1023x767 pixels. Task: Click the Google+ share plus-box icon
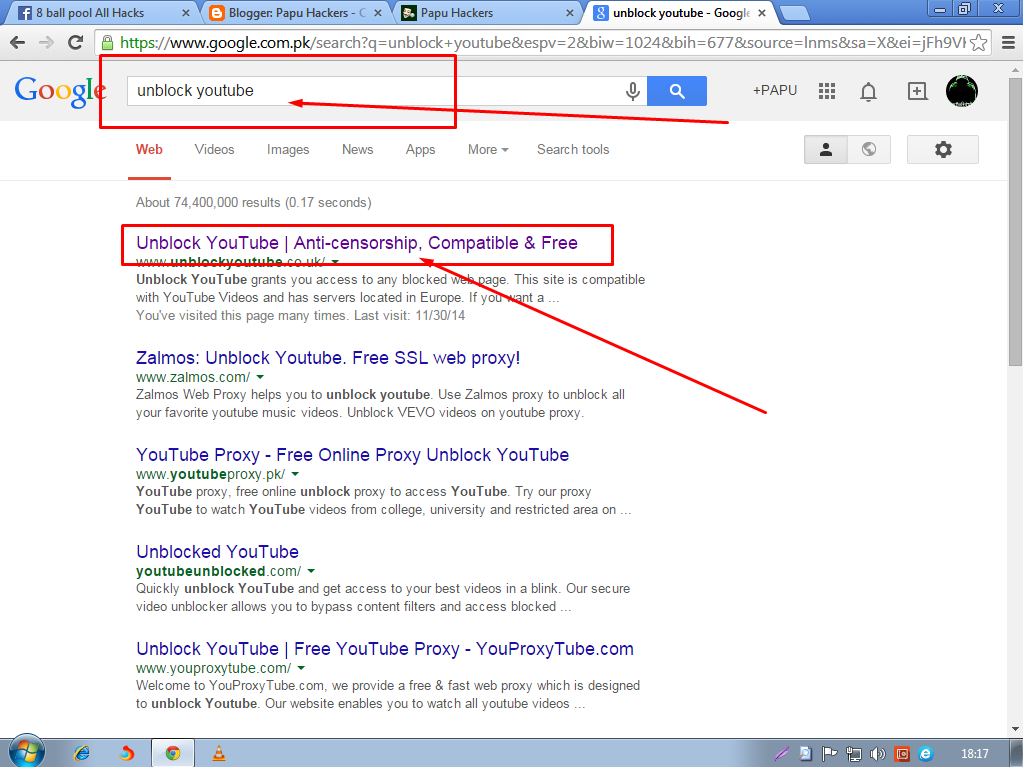[x=917, y=91]
